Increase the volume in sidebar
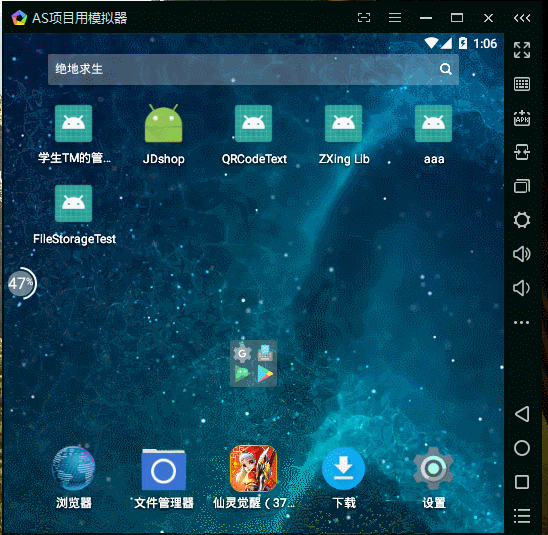 (522, 254)
